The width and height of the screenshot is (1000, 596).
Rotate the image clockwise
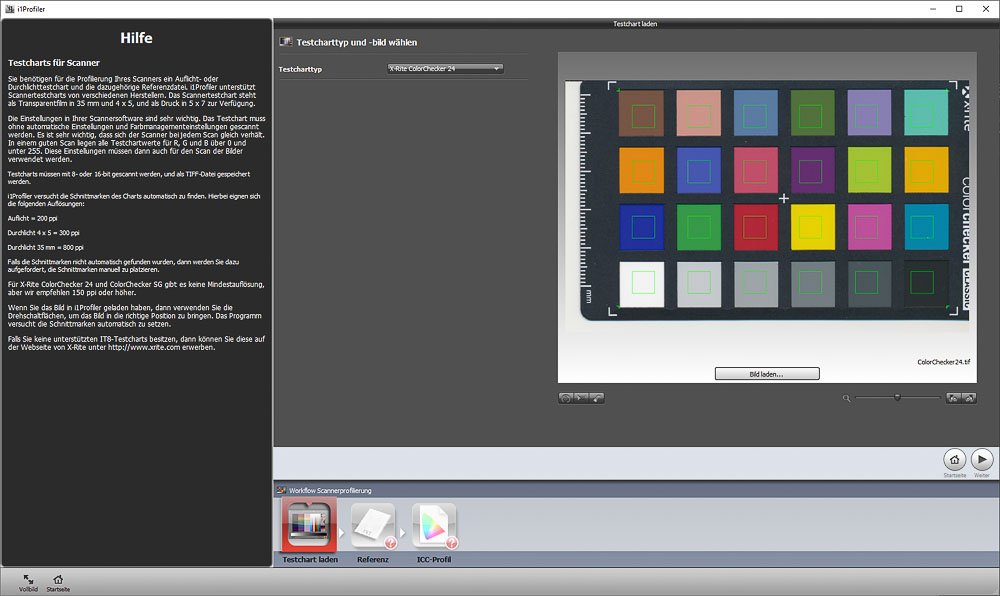click(969, 398)
